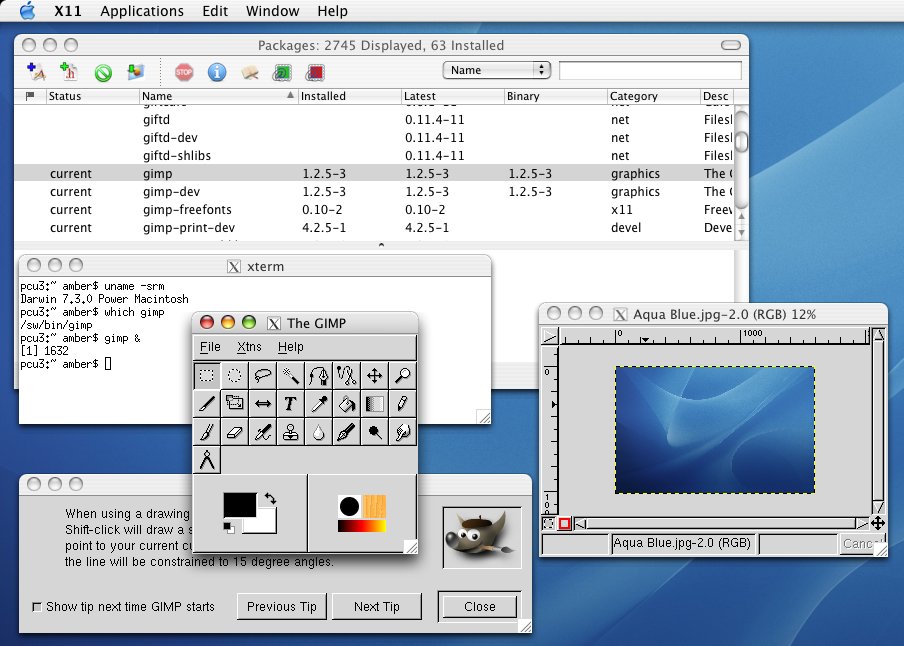Toggle dashed selection mode button in image window

point(548,523)
